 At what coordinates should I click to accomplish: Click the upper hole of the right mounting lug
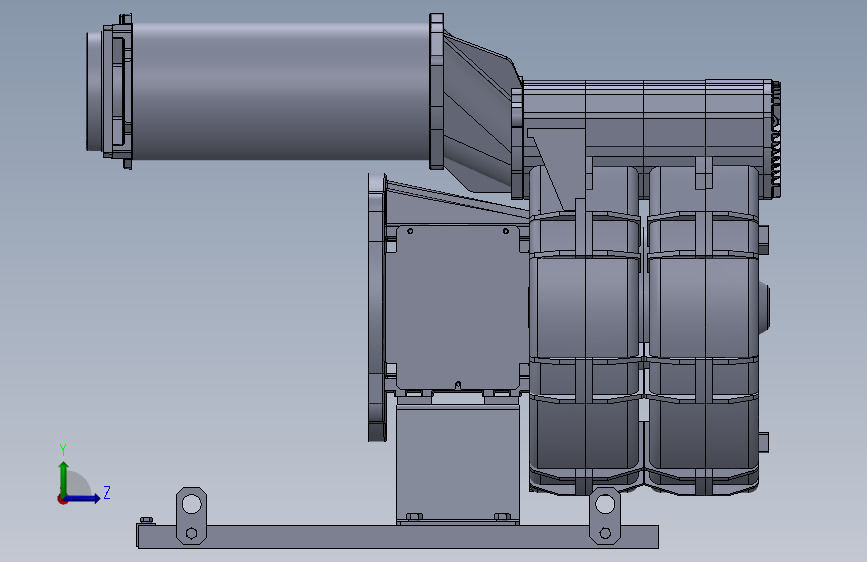pos(604,504)
